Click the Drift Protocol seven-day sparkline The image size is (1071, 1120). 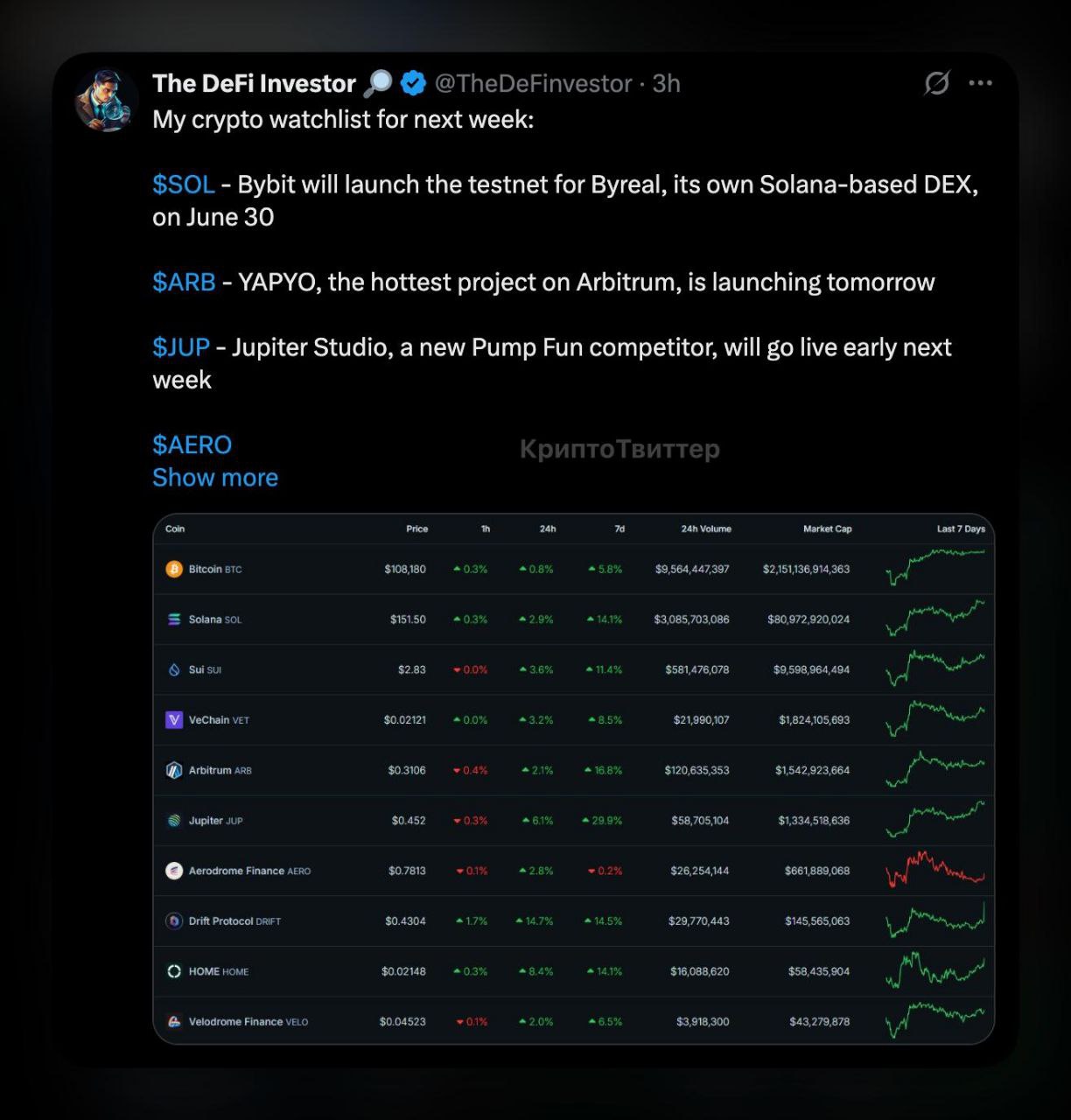935,920
